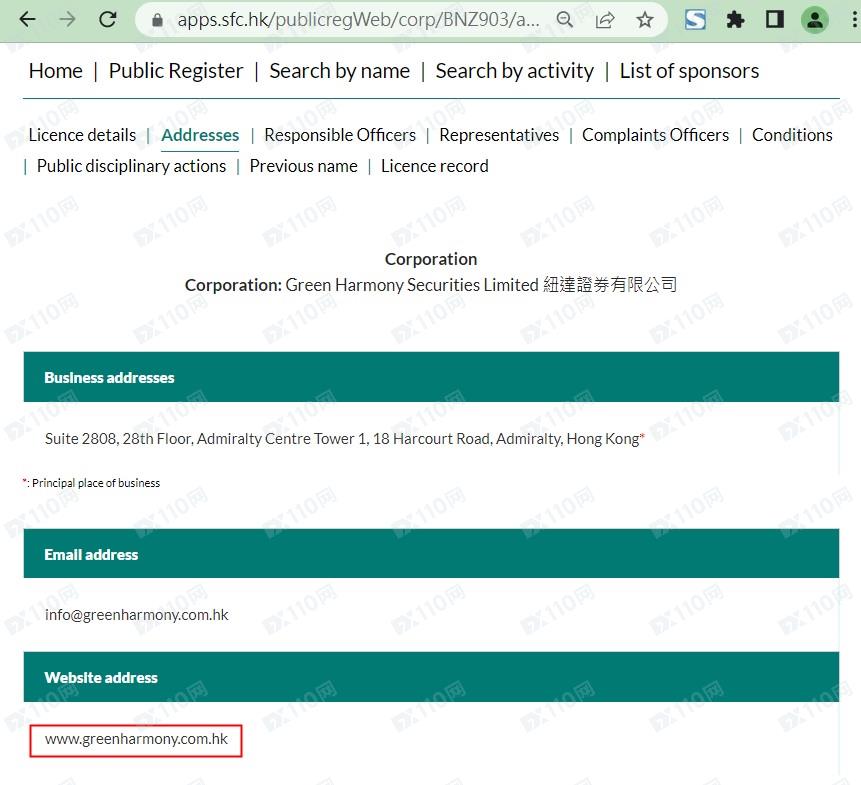Open the profile avatar menu
Screen dimensions: 861x785
[x=815, y=20]
